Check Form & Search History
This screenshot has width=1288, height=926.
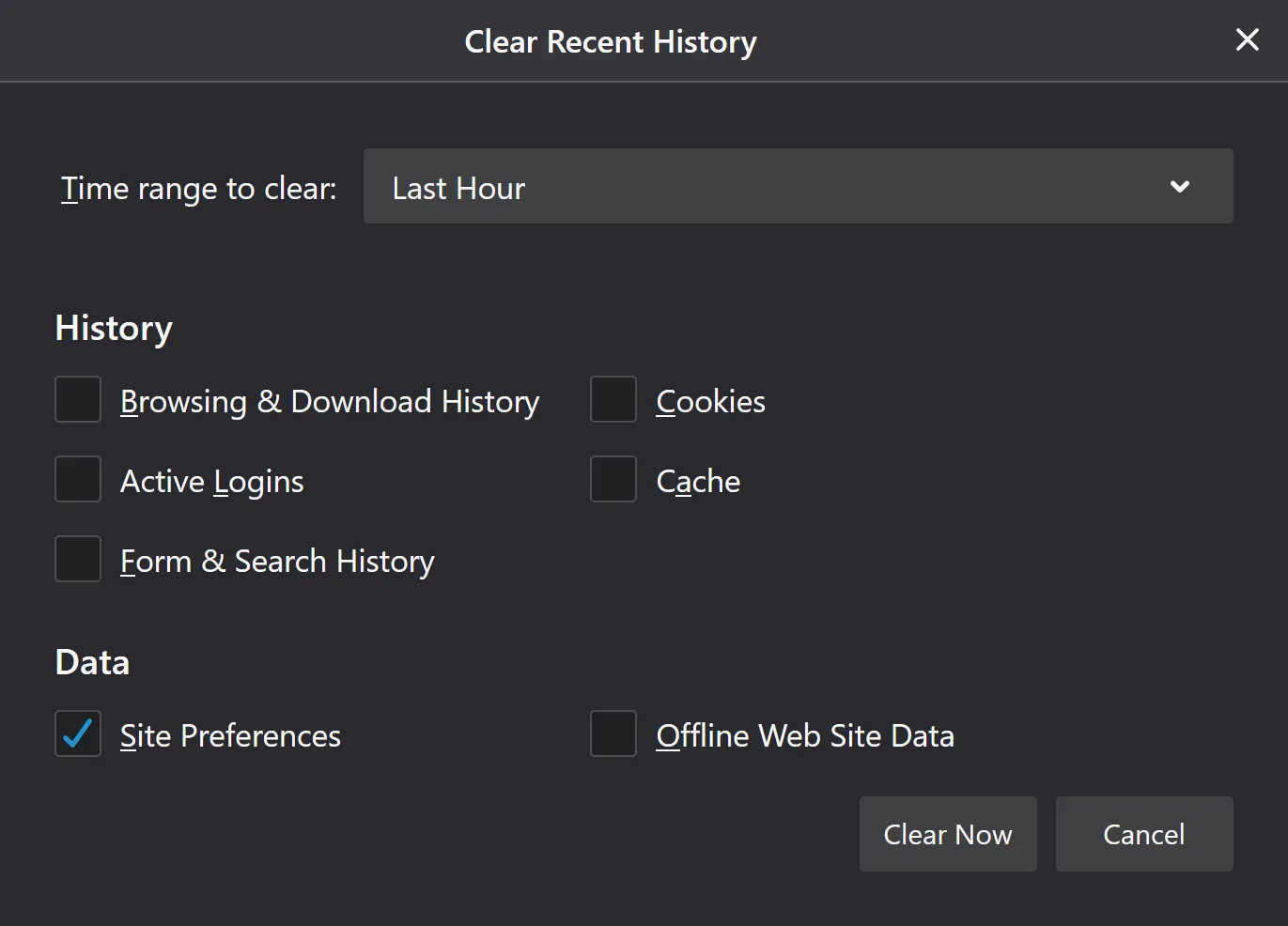tap(77, 559)
